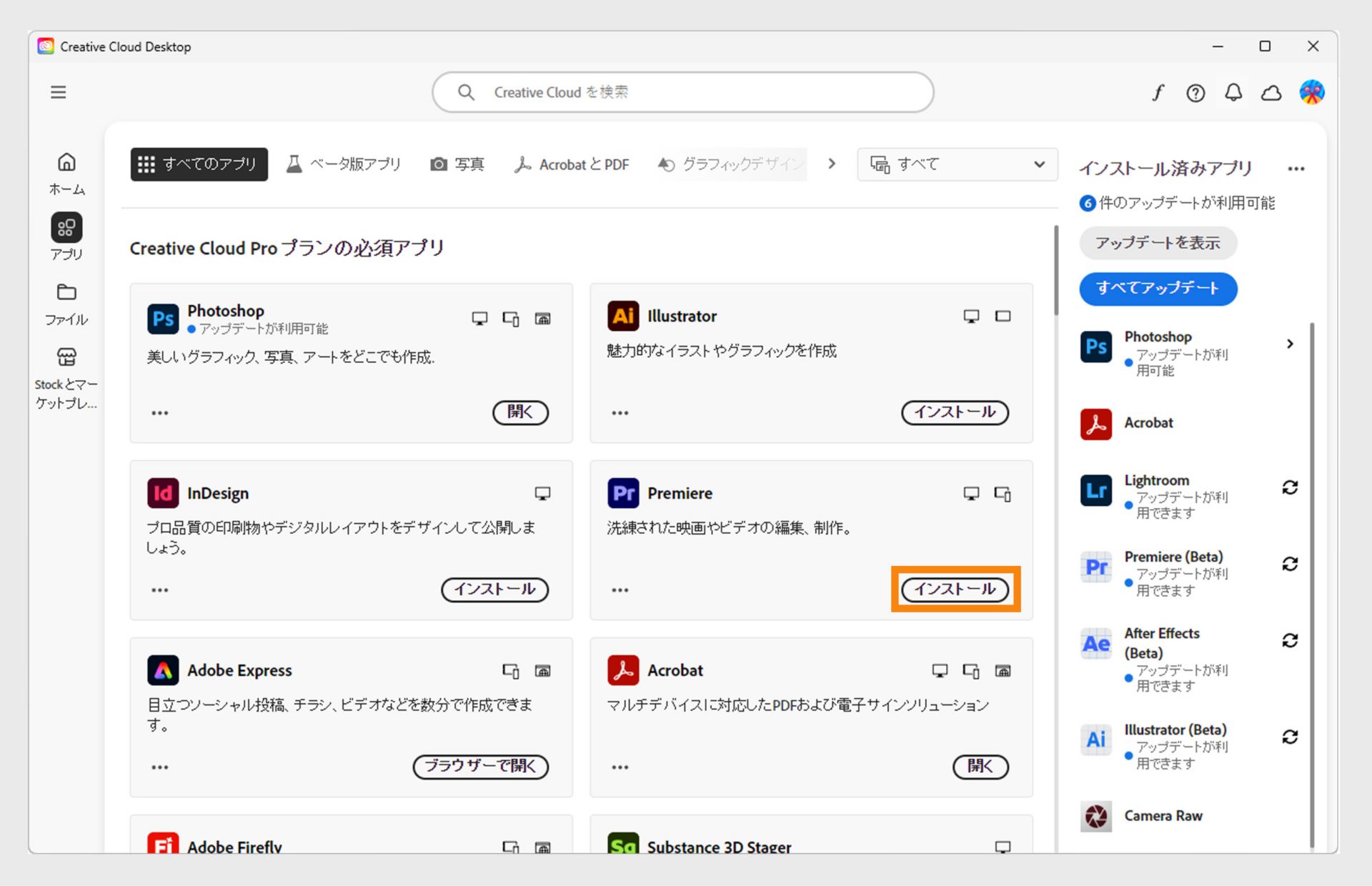Click the Illustrator Ai icon in card
The width and height of the screenshot is (1372, 886).
[623, 316]
